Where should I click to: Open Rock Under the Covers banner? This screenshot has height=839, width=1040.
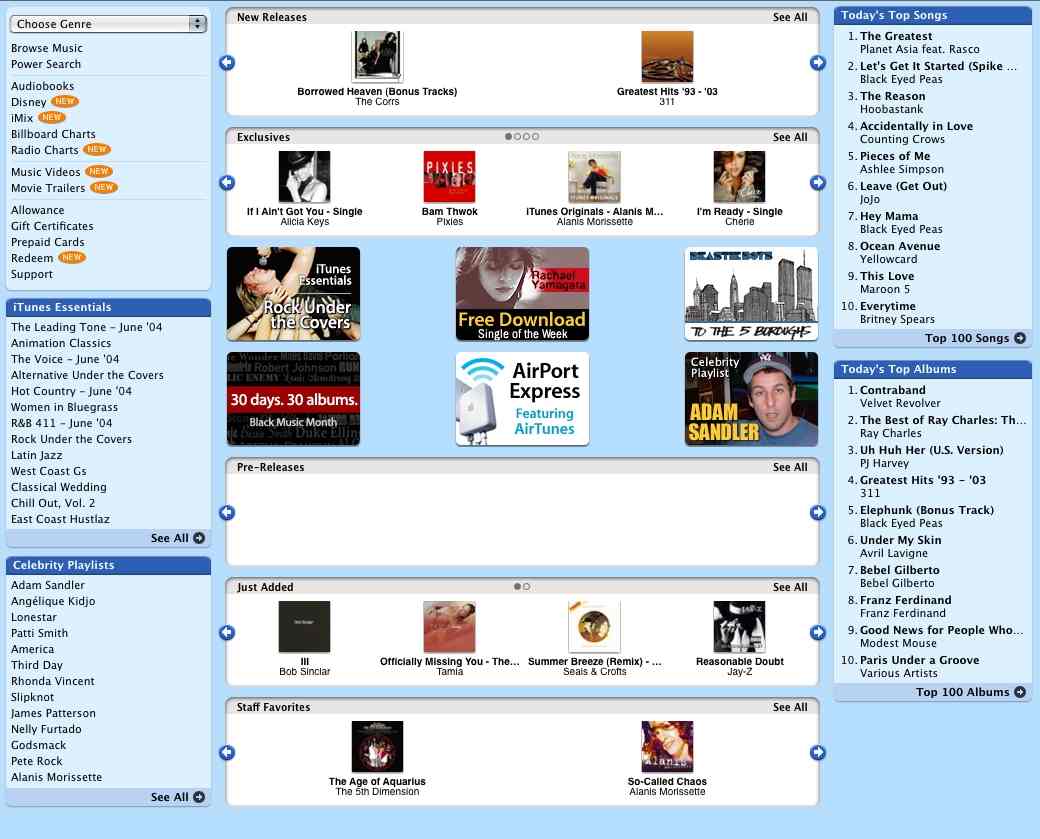tap(293, 294)
